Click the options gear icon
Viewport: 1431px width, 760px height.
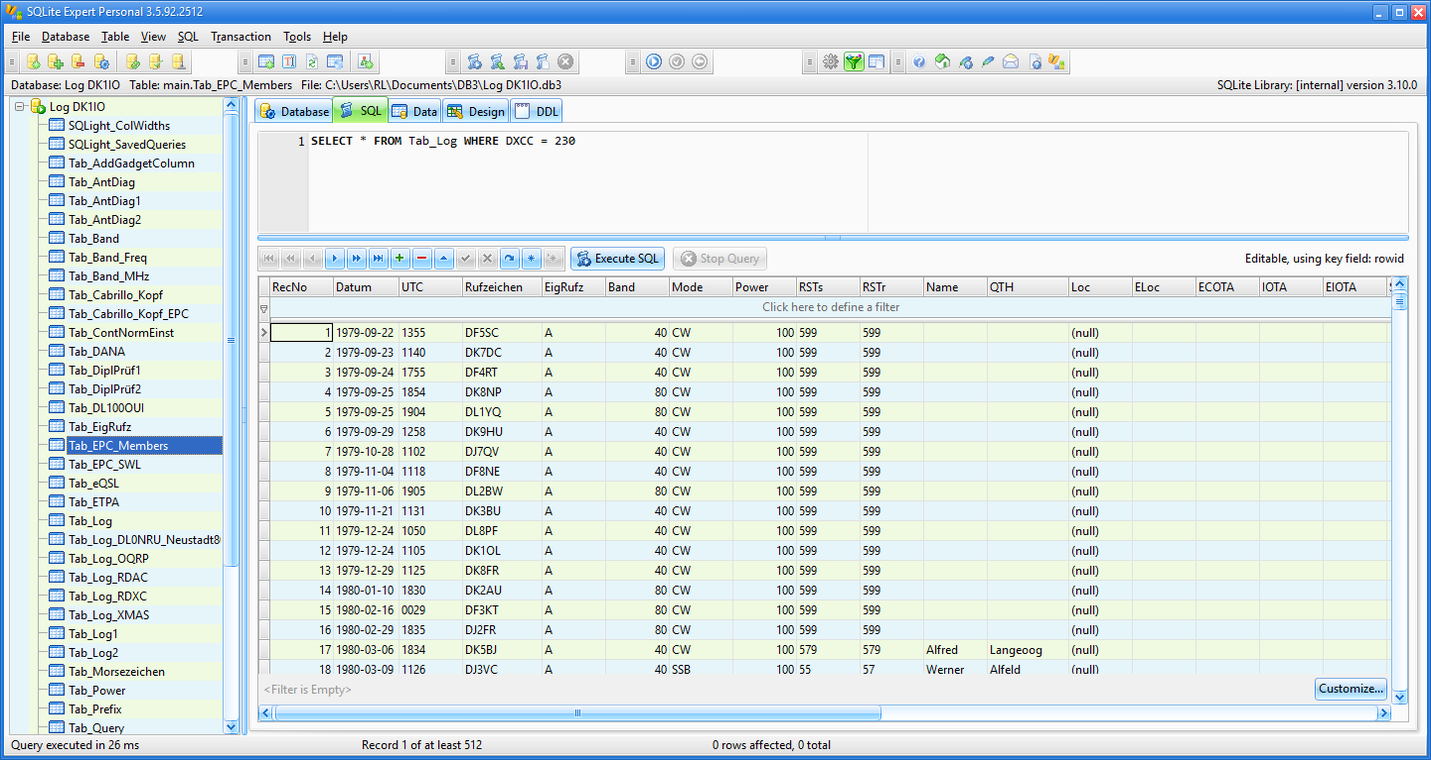[x=830, y=62]
